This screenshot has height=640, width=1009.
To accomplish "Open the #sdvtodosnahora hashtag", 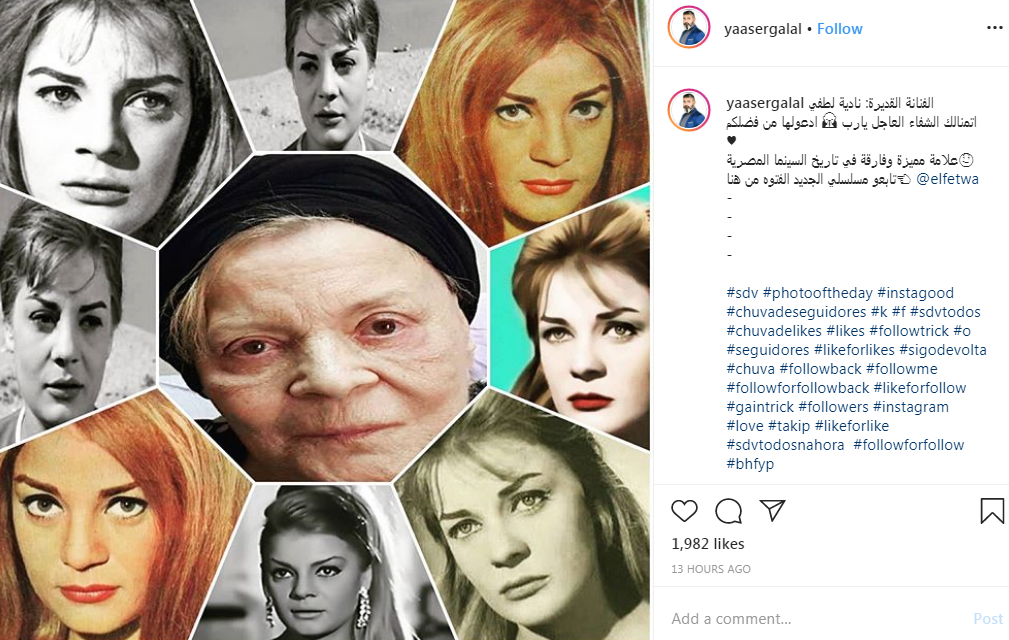I will click(x=785, y=445).
